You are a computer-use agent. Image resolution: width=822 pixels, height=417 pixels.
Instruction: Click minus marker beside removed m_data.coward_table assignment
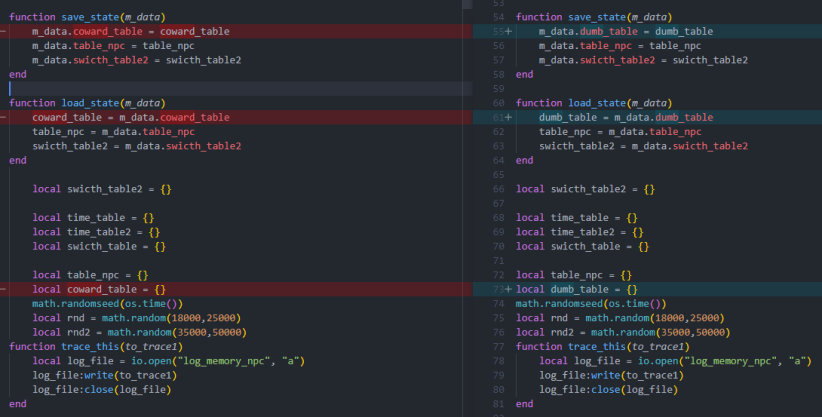4,32
